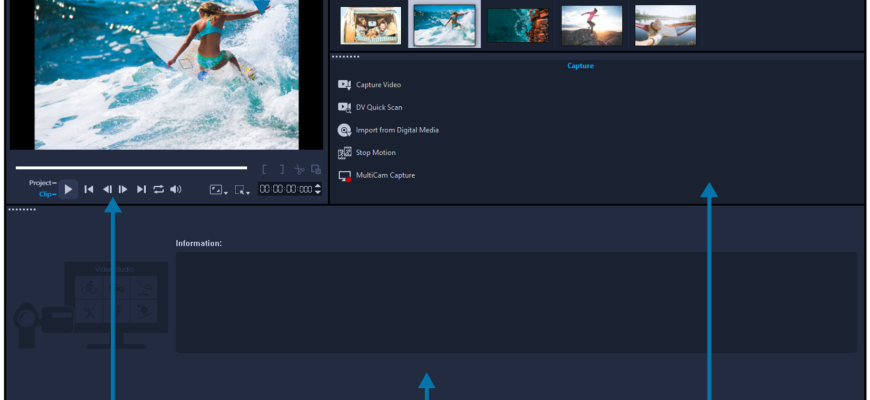Set the Mark-out right bracket
Viewport: 870px width, 400px height.
click(282, 169)
